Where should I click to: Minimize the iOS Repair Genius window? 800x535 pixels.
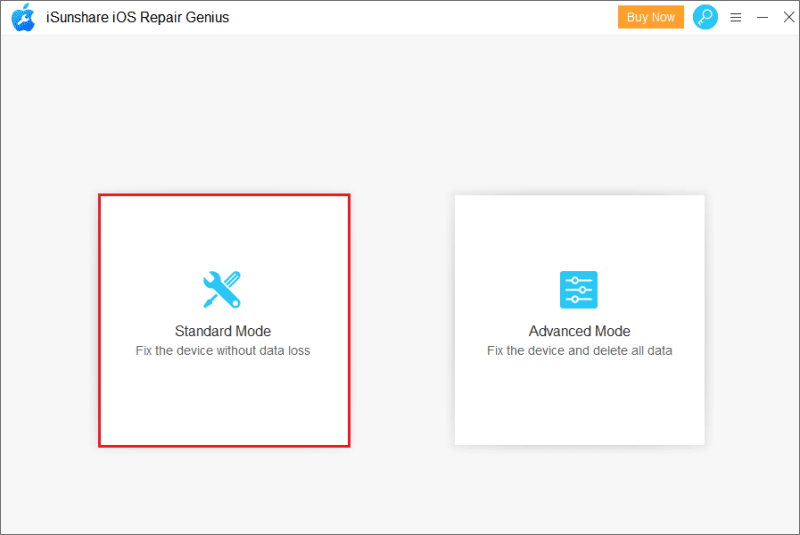coord(762,17)
